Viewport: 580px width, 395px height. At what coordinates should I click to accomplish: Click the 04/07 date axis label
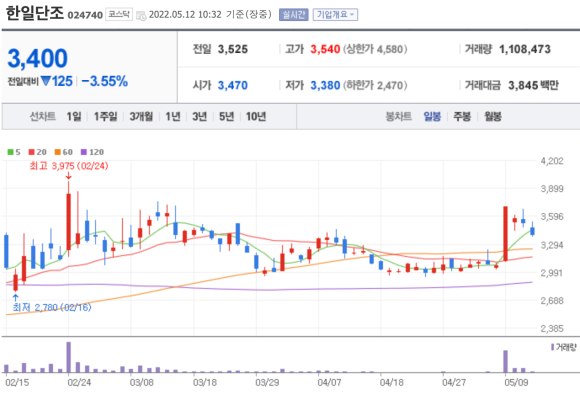pos(329,382)
